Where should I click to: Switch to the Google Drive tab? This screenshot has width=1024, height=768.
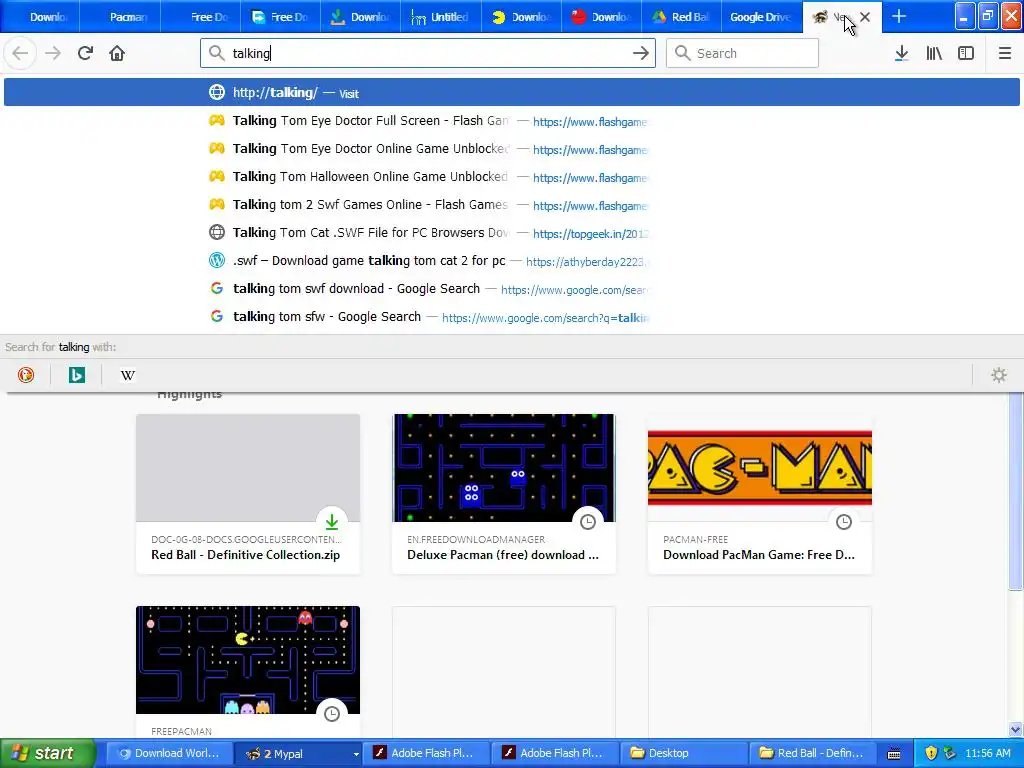coord(761,17)
